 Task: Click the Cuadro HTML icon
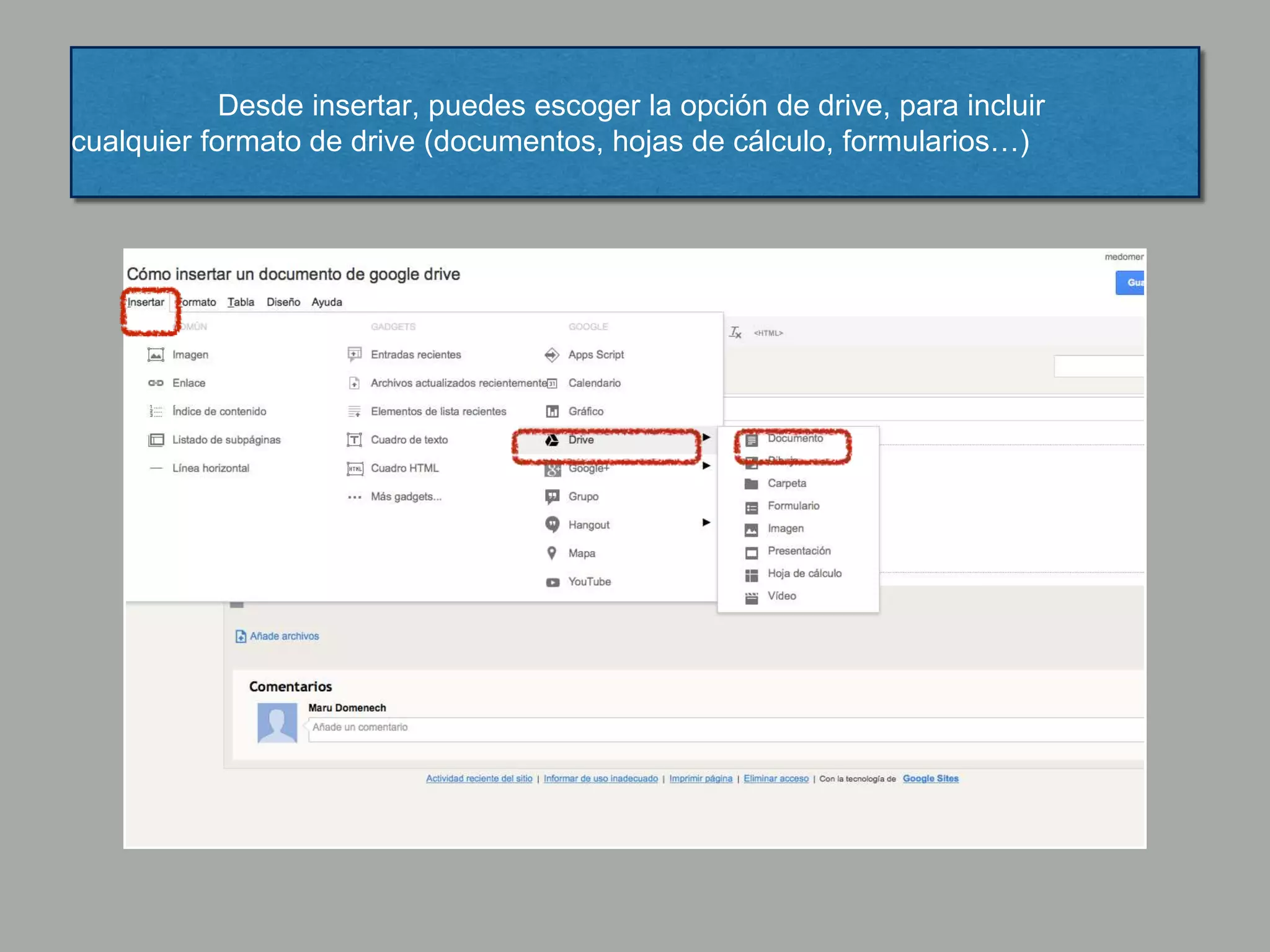355,469
